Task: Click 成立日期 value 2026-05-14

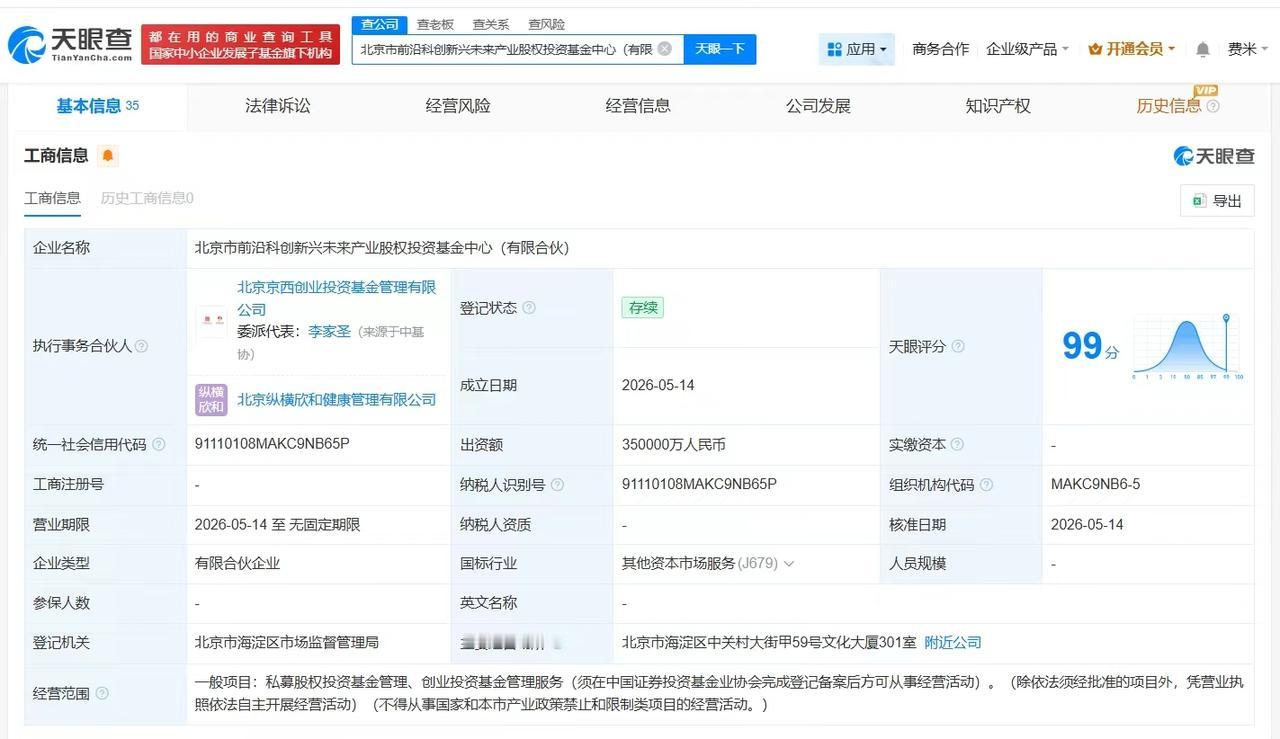Action: 658,385
